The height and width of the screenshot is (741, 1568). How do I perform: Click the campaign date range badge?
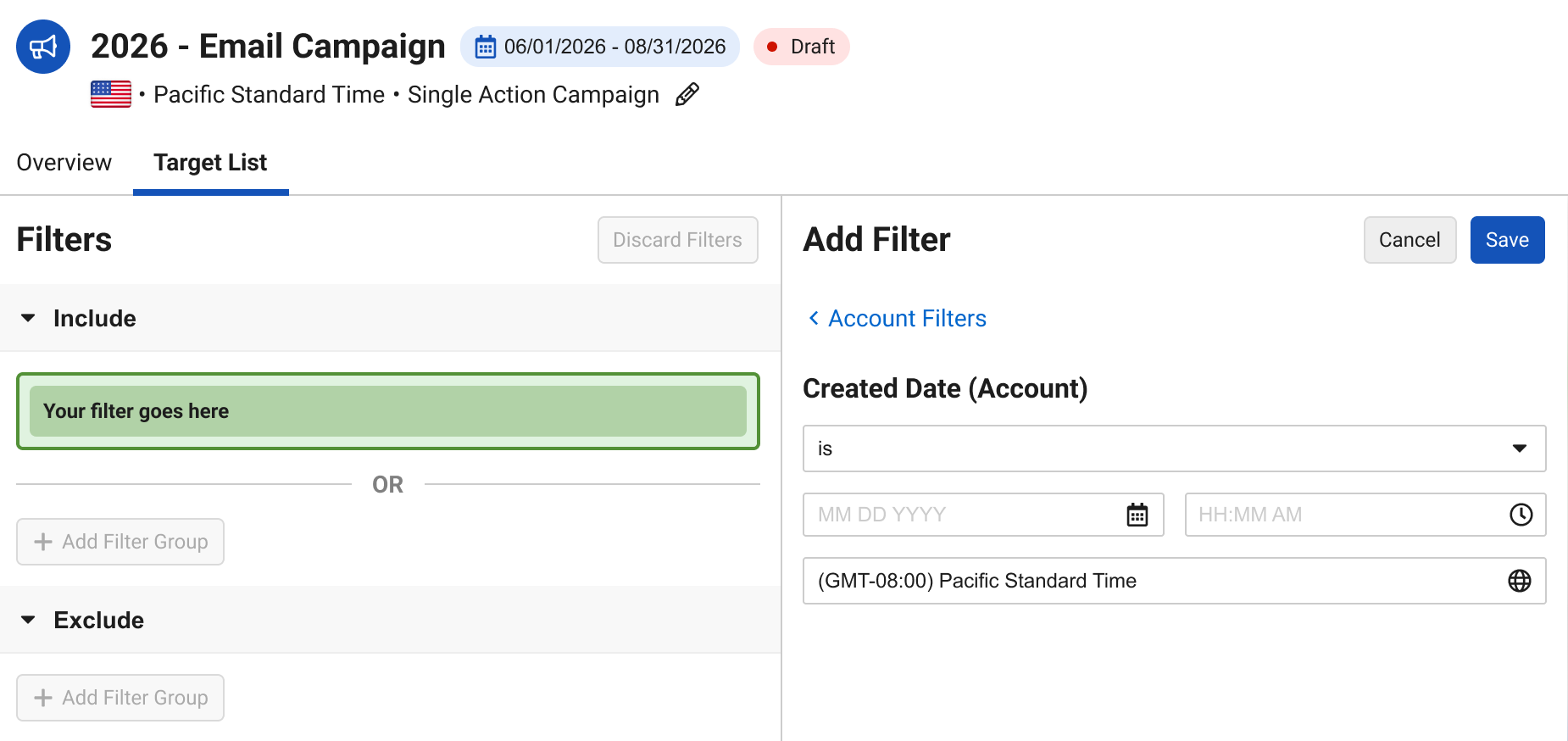pyautogui.click(x=600, y=47)
